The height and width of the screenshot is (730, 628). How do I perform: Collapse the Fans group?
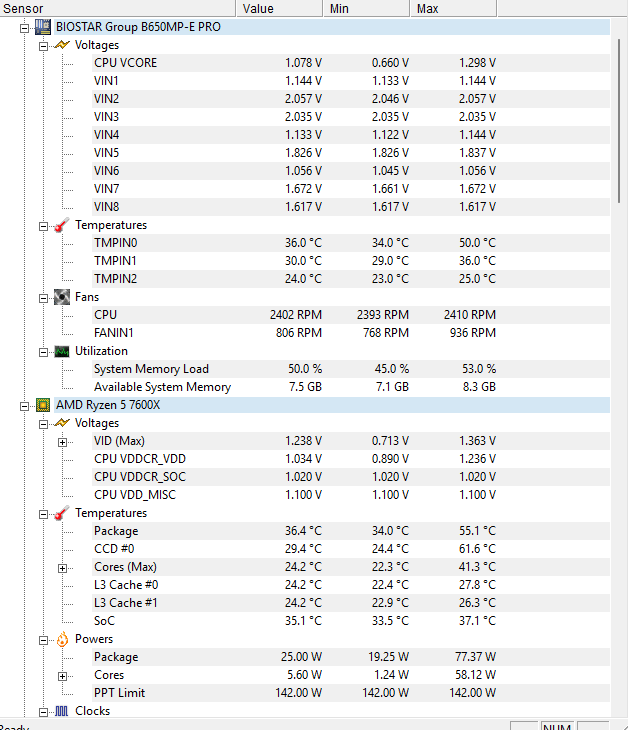[44, 297]
